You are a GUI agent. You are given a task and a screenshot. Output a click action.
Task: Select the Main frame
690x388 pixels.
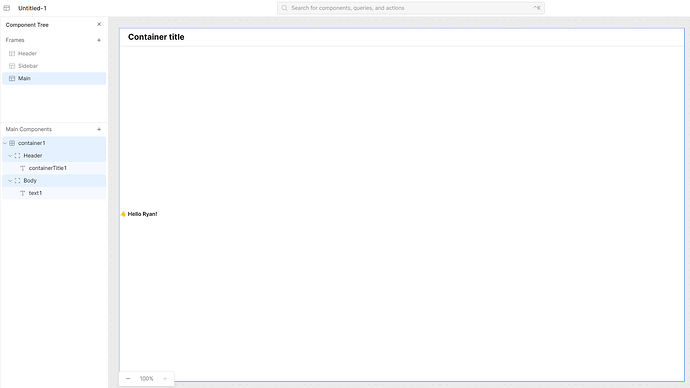[54, 78]
